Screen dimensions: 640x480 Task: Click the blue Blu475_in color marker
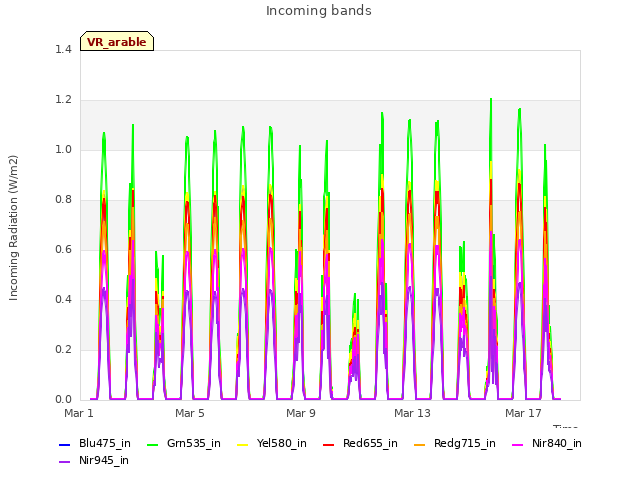[64, 444]
